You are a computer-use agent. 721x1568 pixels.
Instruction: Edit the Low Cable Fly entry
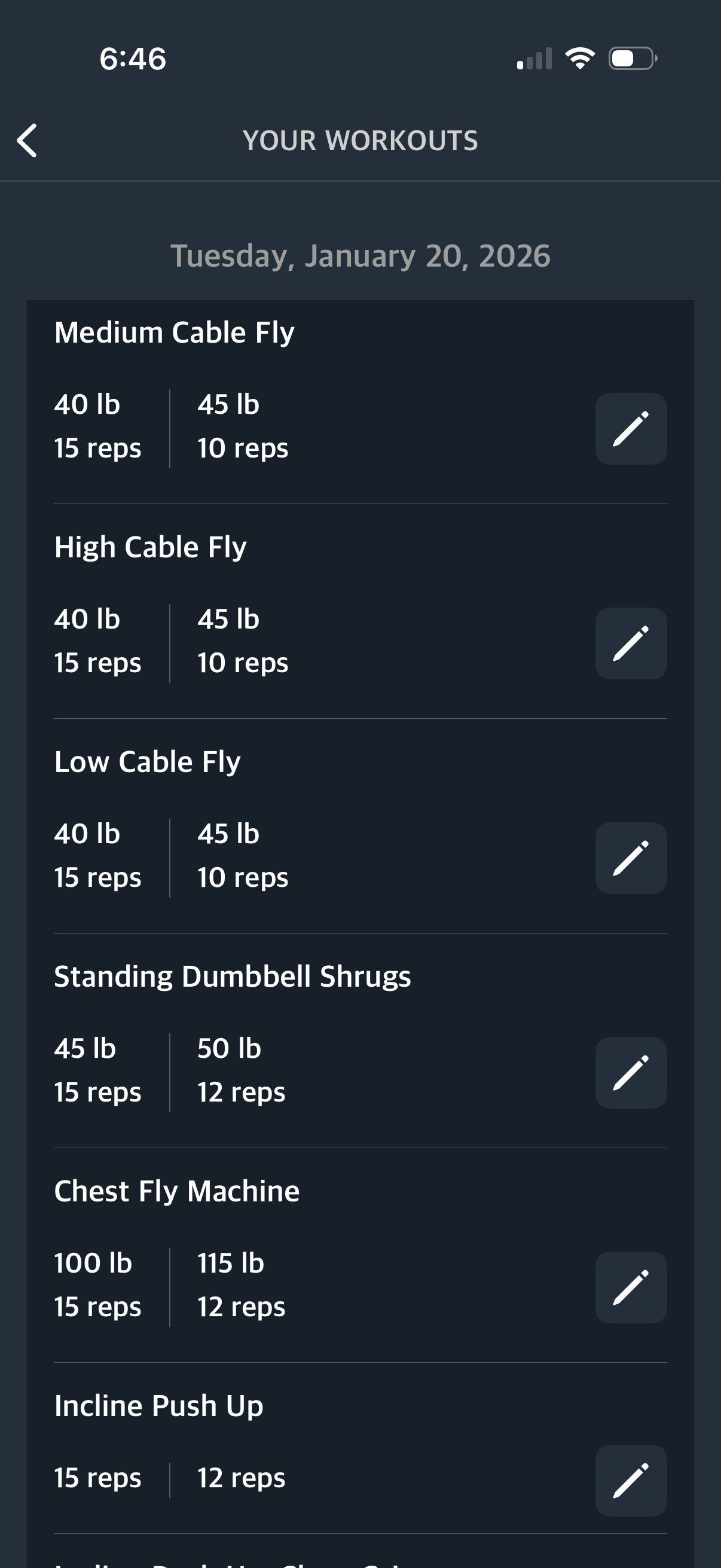[x=630, y=858]
